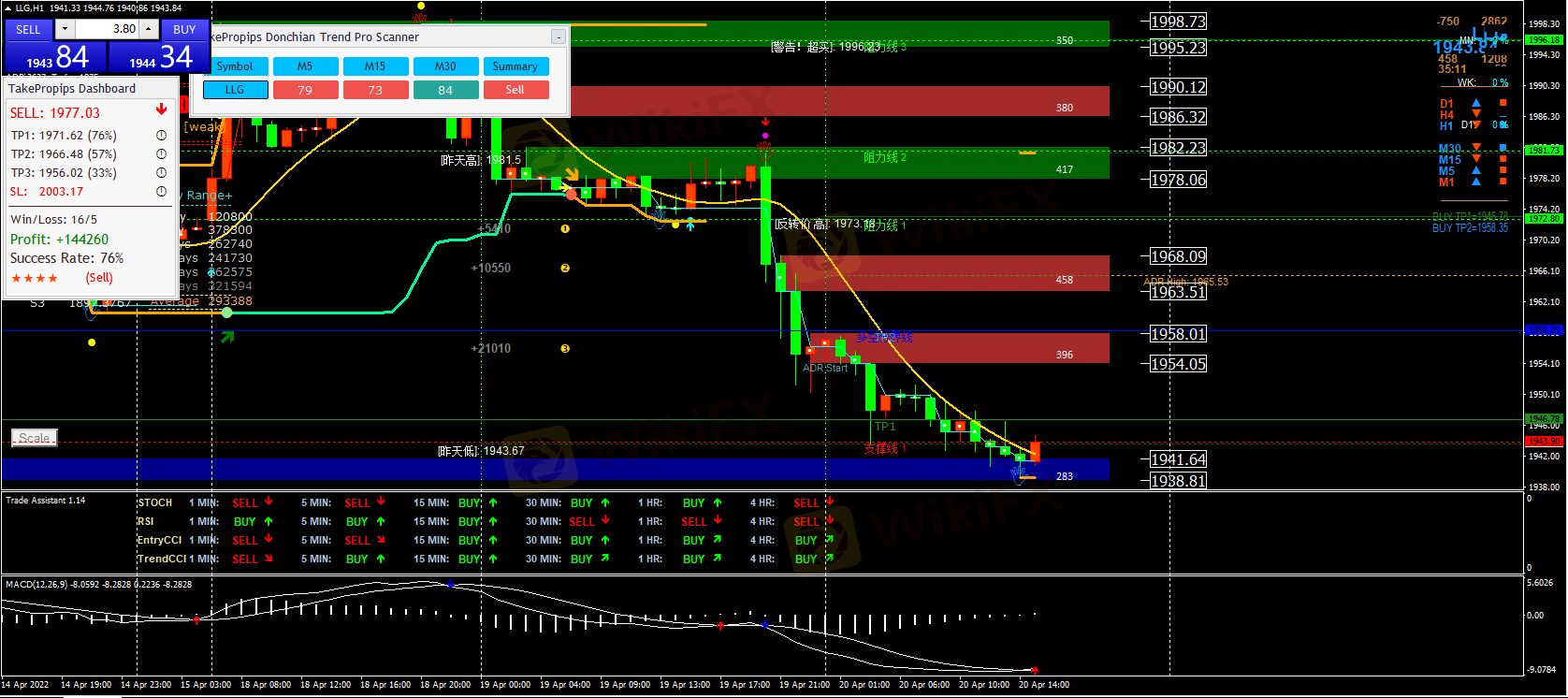Select the M15 column header in scanner
Image resolution: width=1568 pixels, height=698 pixels.
click(375, 66)
